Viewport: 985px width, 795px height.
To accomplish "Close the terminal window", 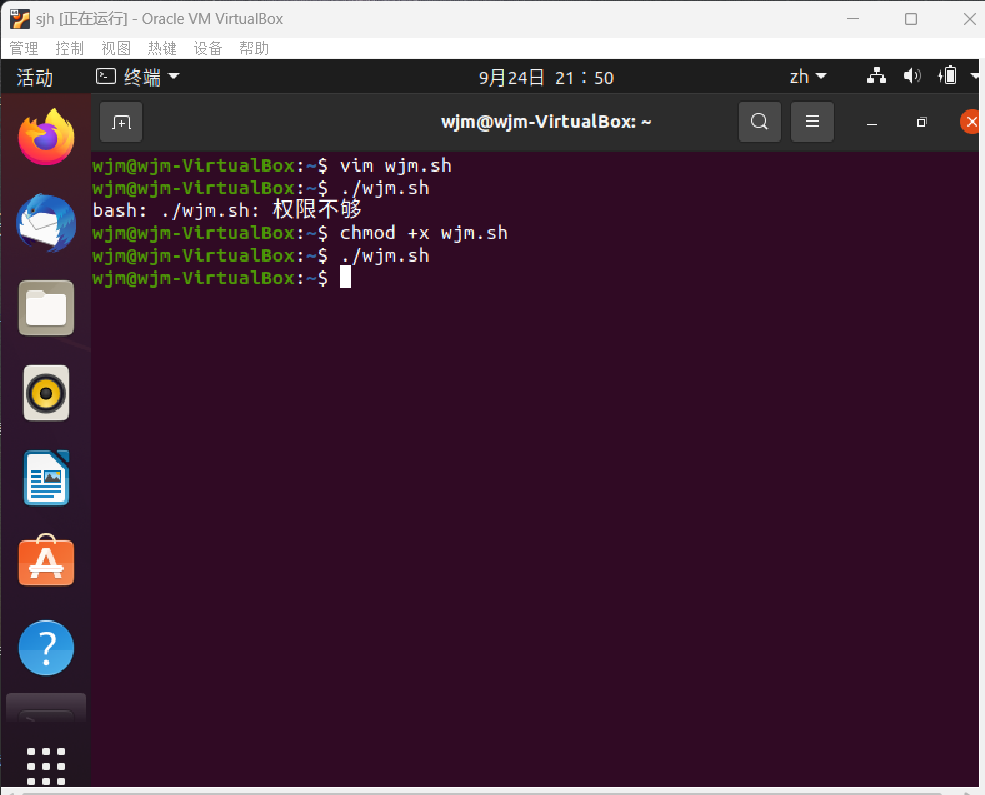I will [x=971, y=122].
